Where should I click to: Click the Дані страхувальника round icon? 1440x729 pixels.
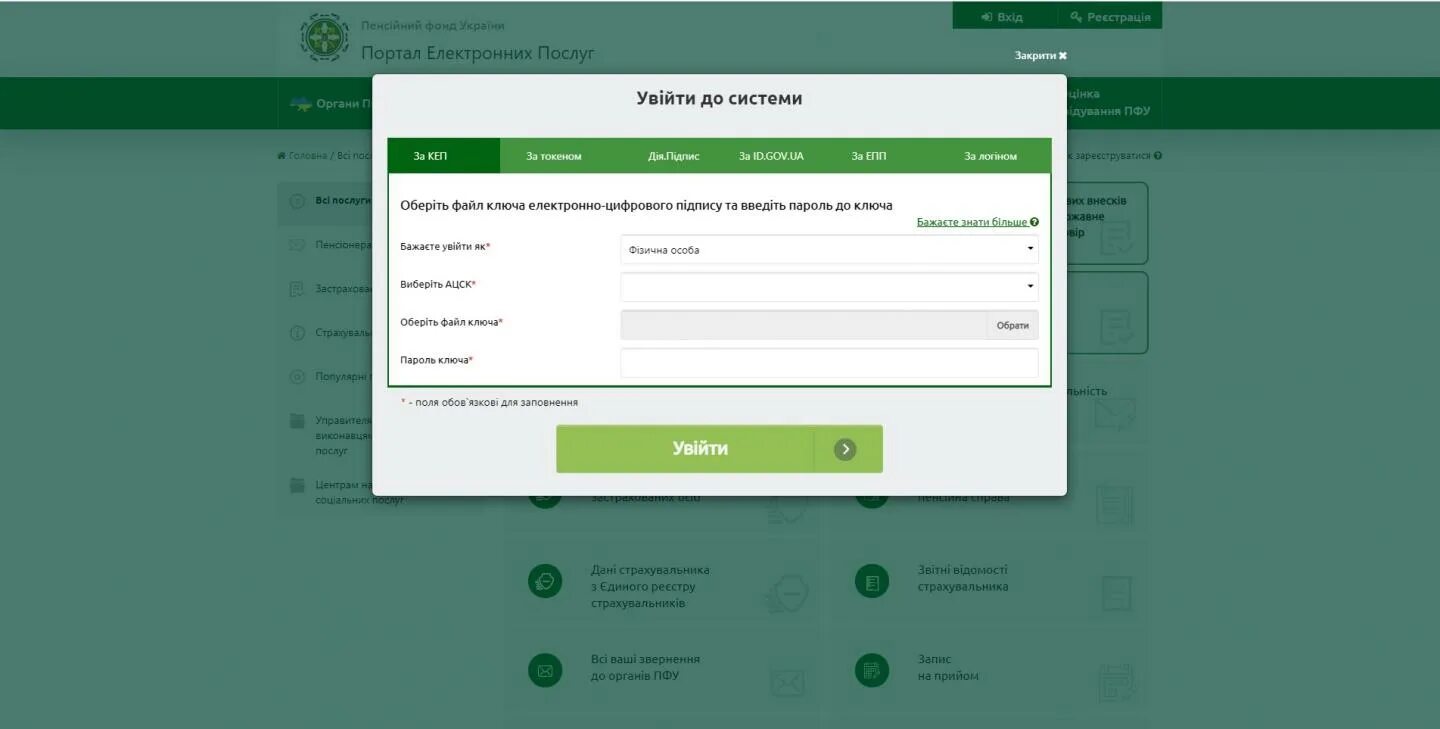point(545,582)
